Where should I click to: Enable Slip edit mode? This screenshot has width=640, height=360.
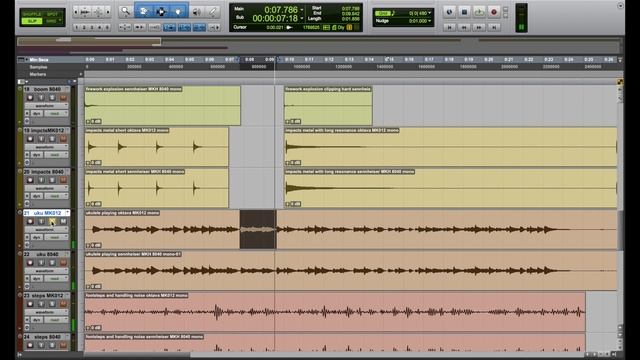(32, 21)
